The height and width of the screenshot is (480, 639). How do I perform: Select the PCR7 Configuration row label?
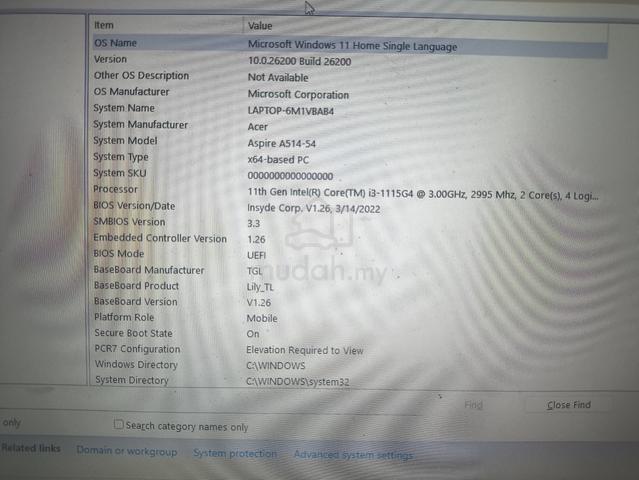point(137,349)
